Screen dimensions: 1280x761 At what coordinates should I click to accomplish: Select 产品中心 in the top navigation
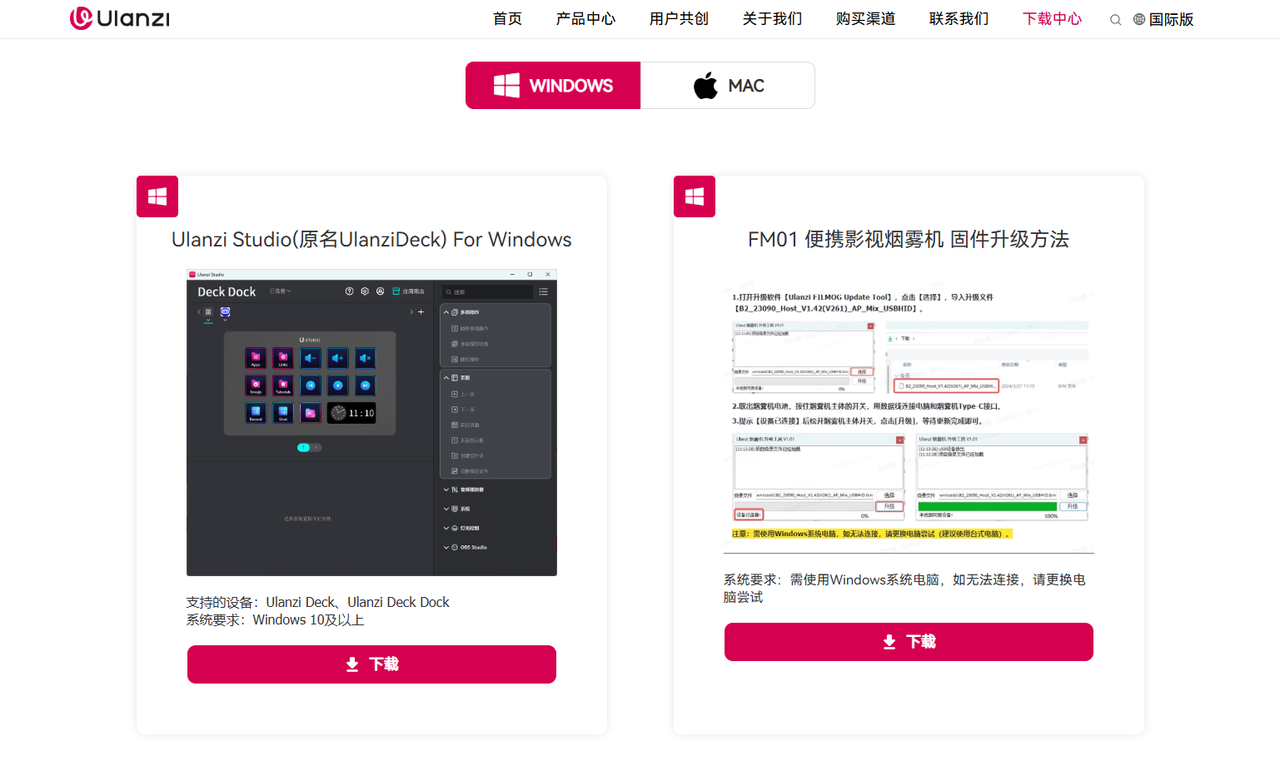585,18
